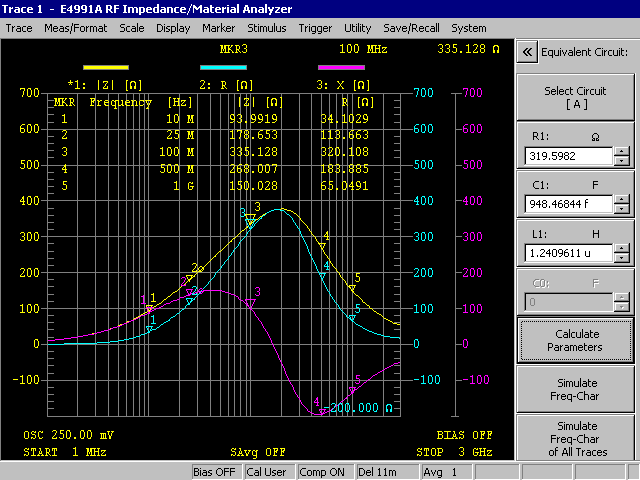This screenshot has width=640, height=480.
Task: Open the Trace menu
Action: click(x=19, y=28)
